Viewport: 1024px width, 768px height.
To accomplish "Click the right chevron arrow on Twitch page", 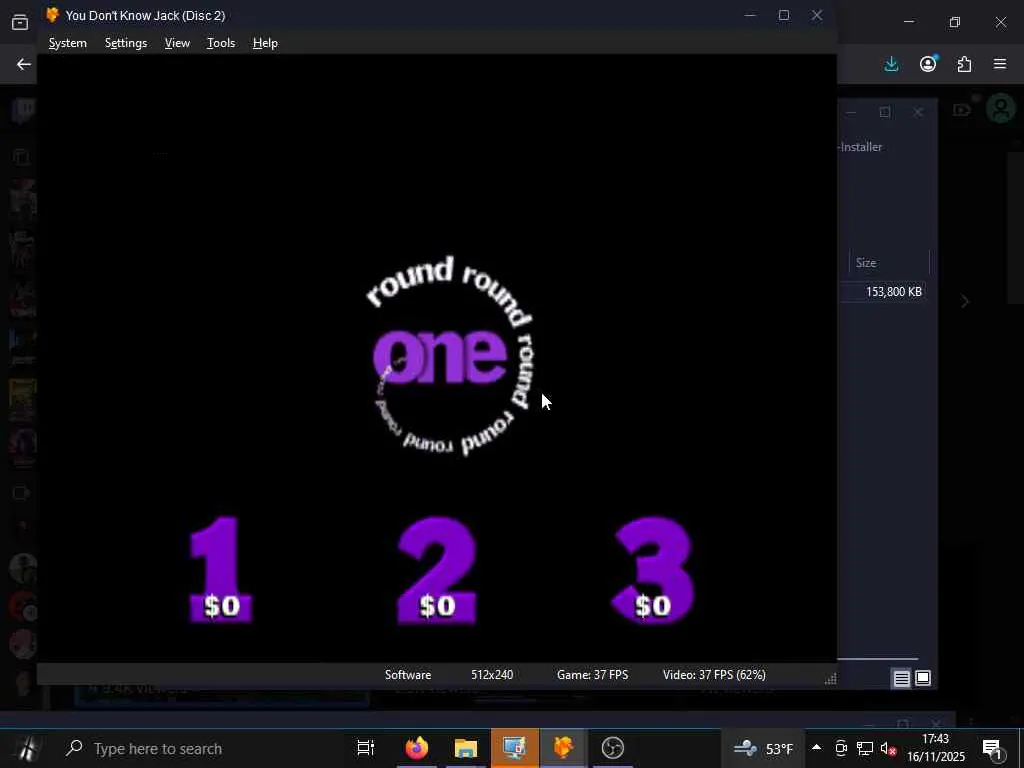I will (965, 301).
